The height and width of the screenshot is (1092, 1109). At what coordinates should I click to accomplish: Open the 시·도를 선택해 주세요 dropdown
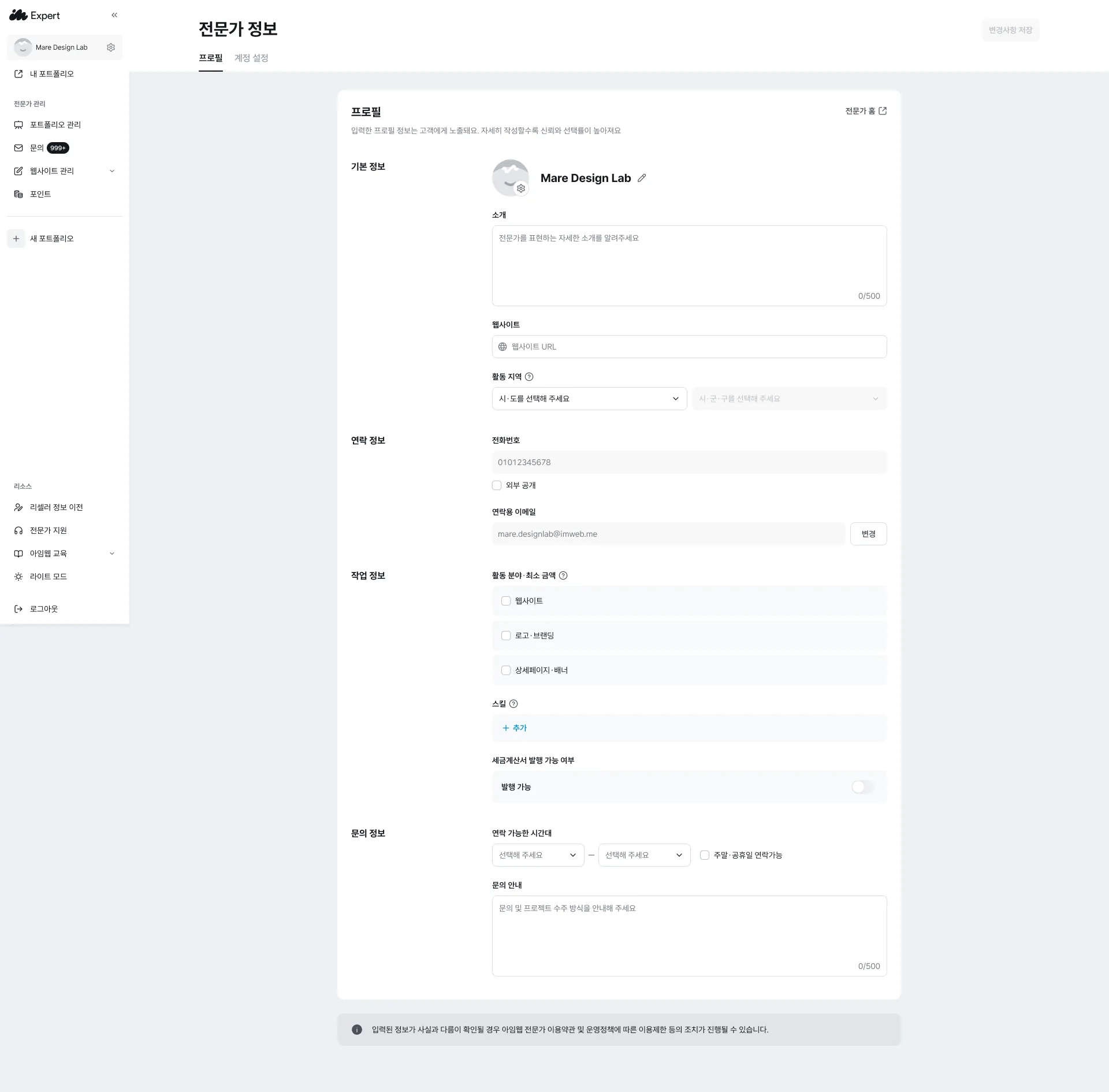tap(589, 399)
